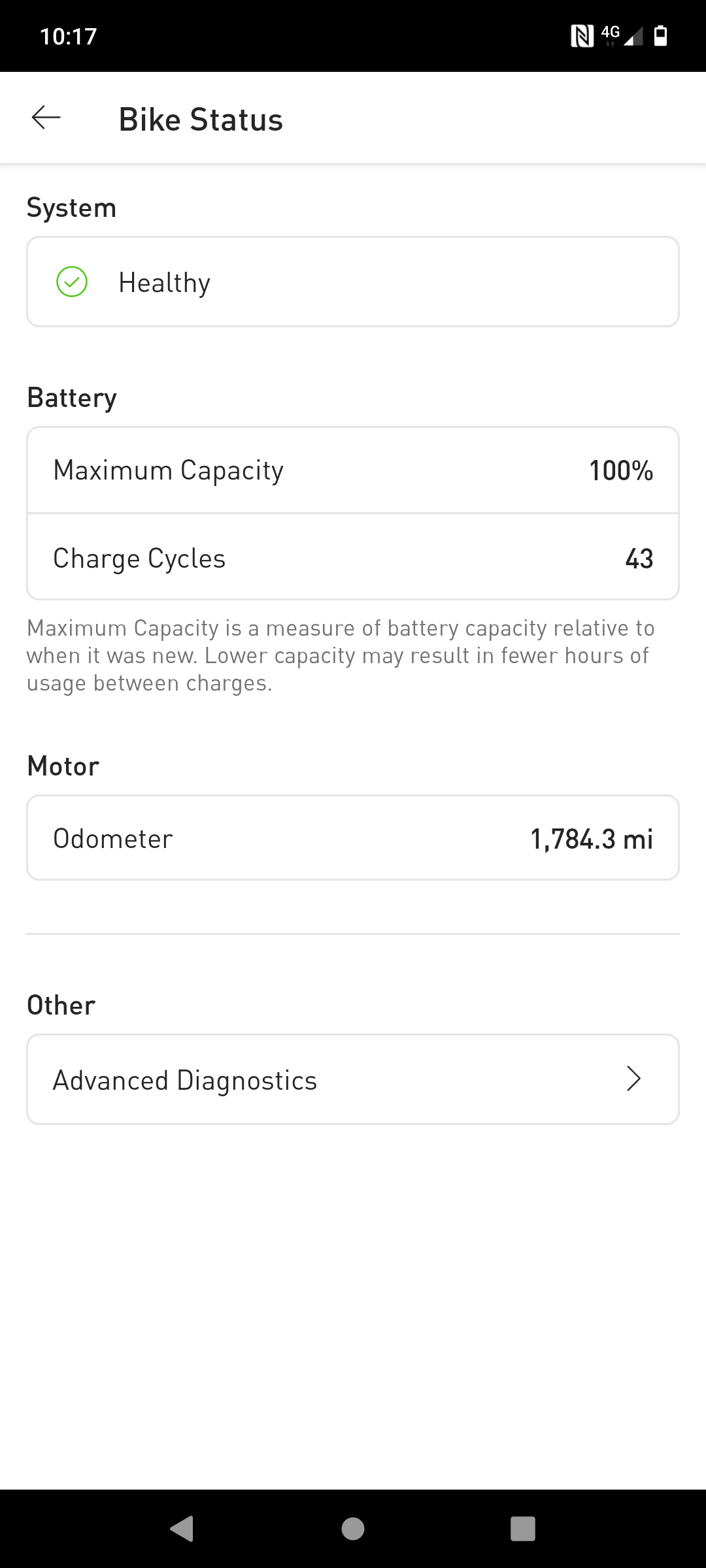The width and height of the screenshot is (706, 1568).
Task: Tap the 43 charge cycles value
Action: [x=639, y=559]
